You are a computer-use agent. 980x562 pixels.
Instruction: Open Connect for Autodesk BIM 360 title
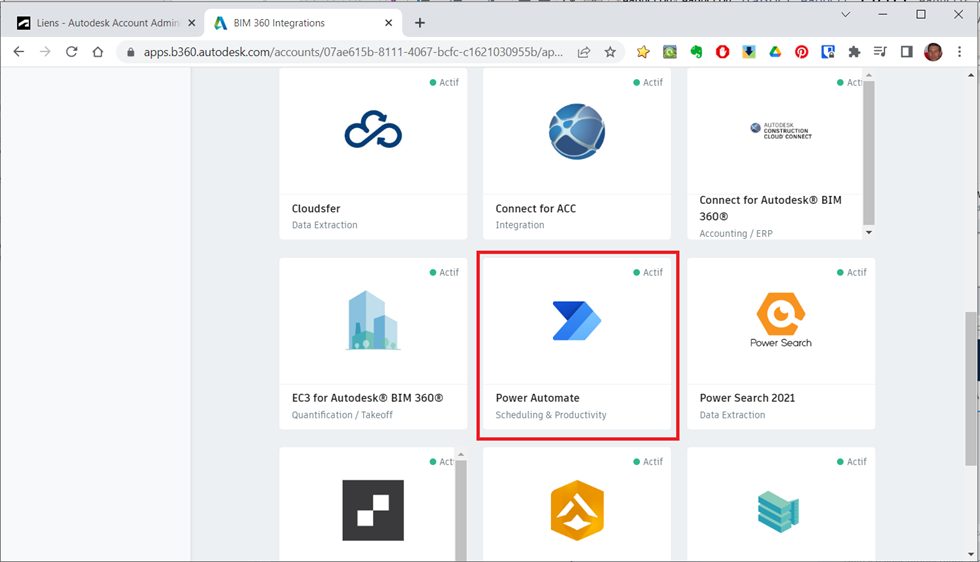click(x=770, y=208)
